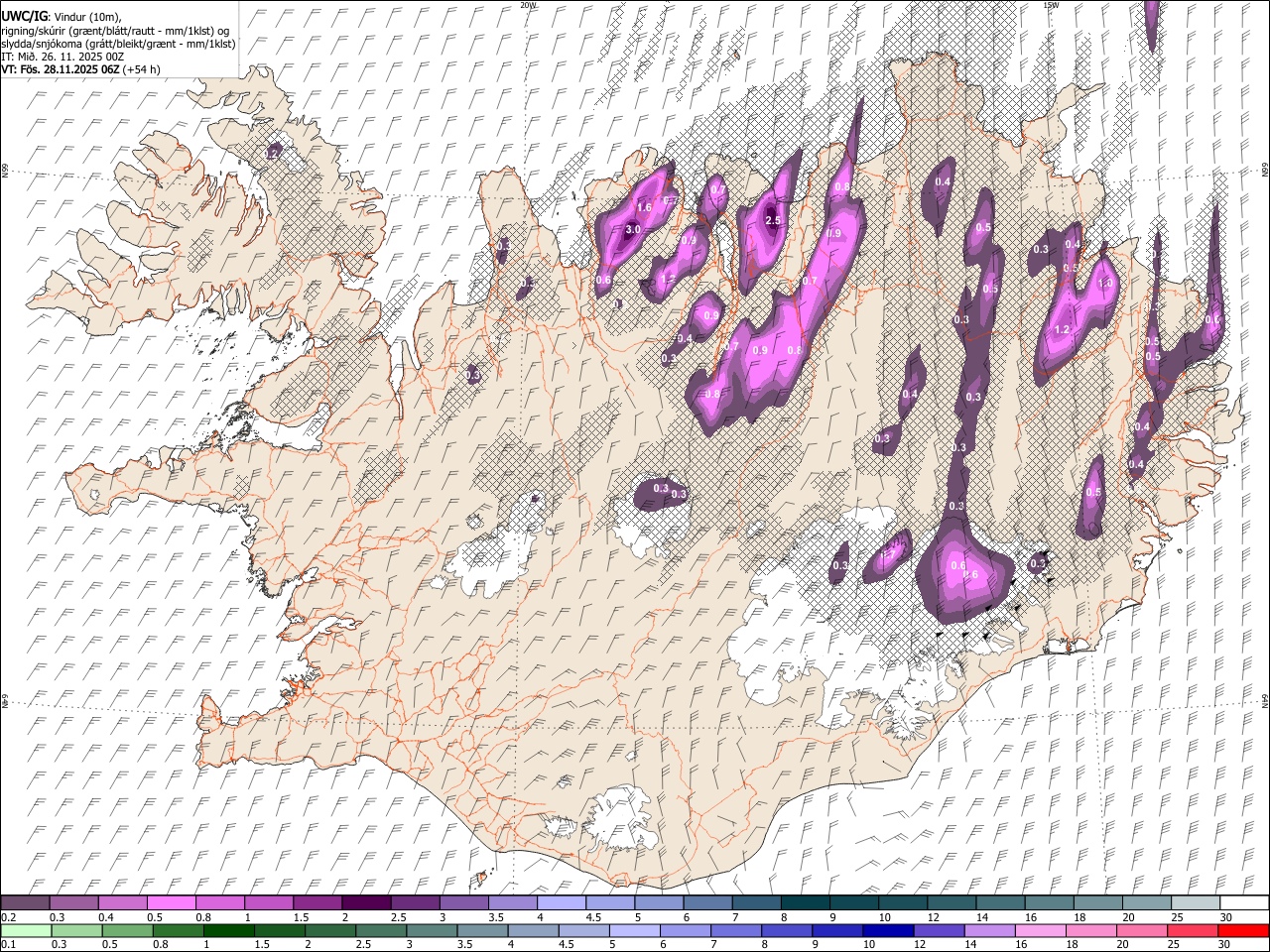Click the '20W' longitude label

pos(529,5)
